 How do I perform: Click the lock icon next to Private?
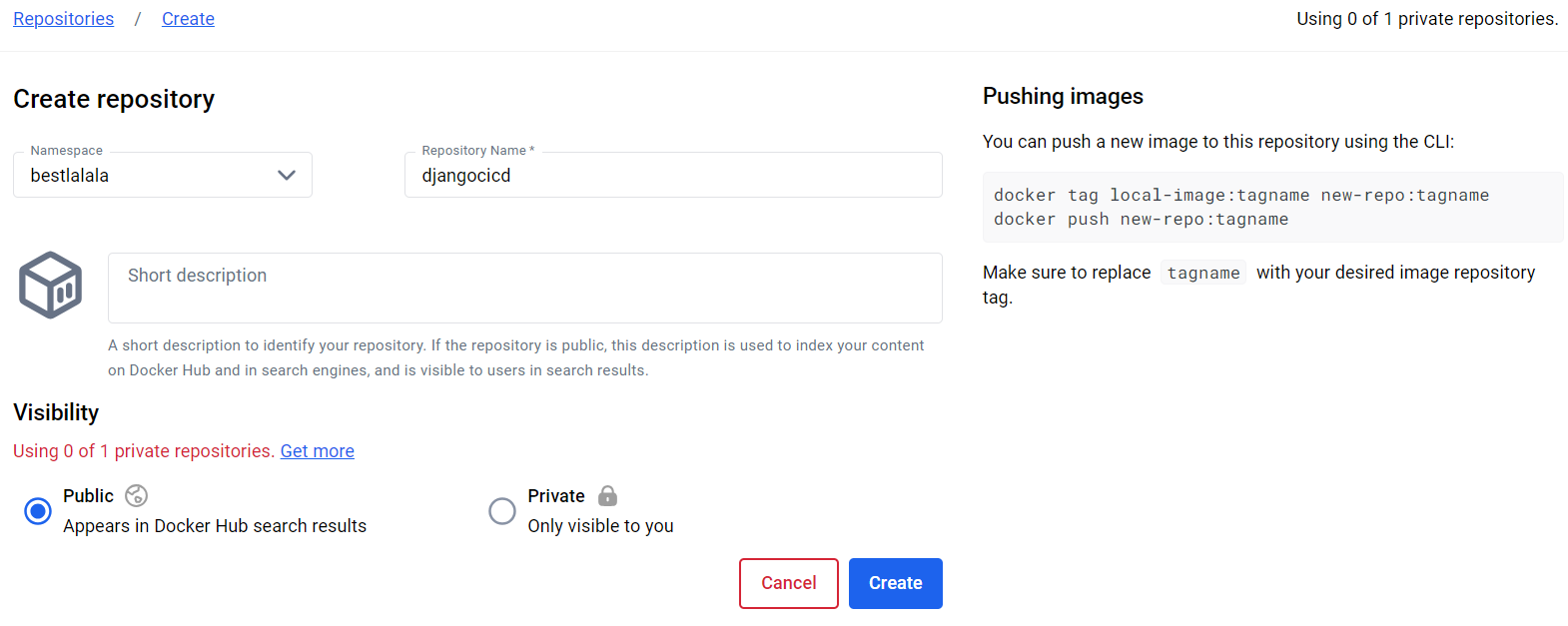point(607,495)
